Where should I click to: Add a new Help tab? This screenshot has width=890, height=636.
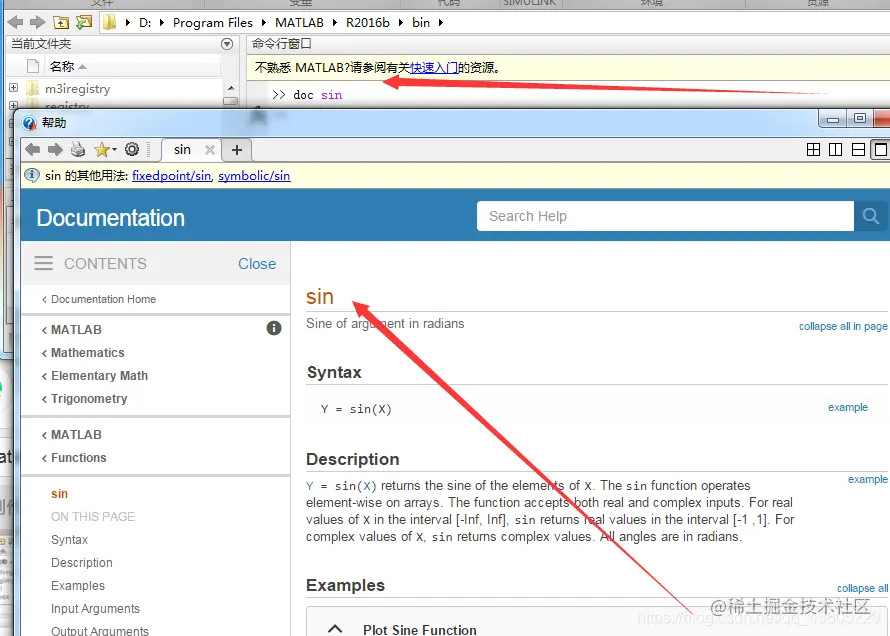click(237, 150)
